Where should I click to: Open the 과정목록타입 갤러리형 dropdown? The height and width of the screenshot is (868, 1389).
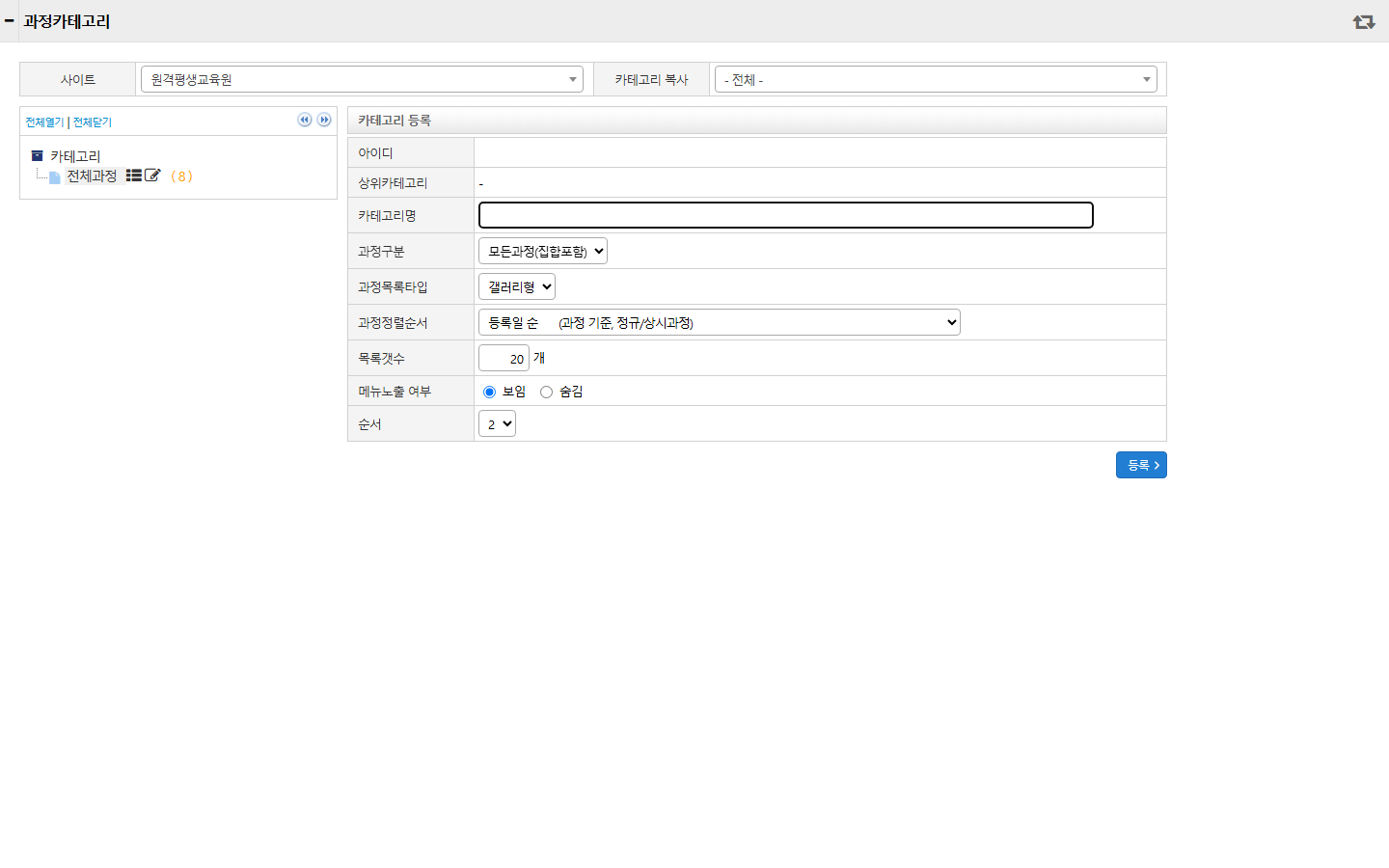517,286
